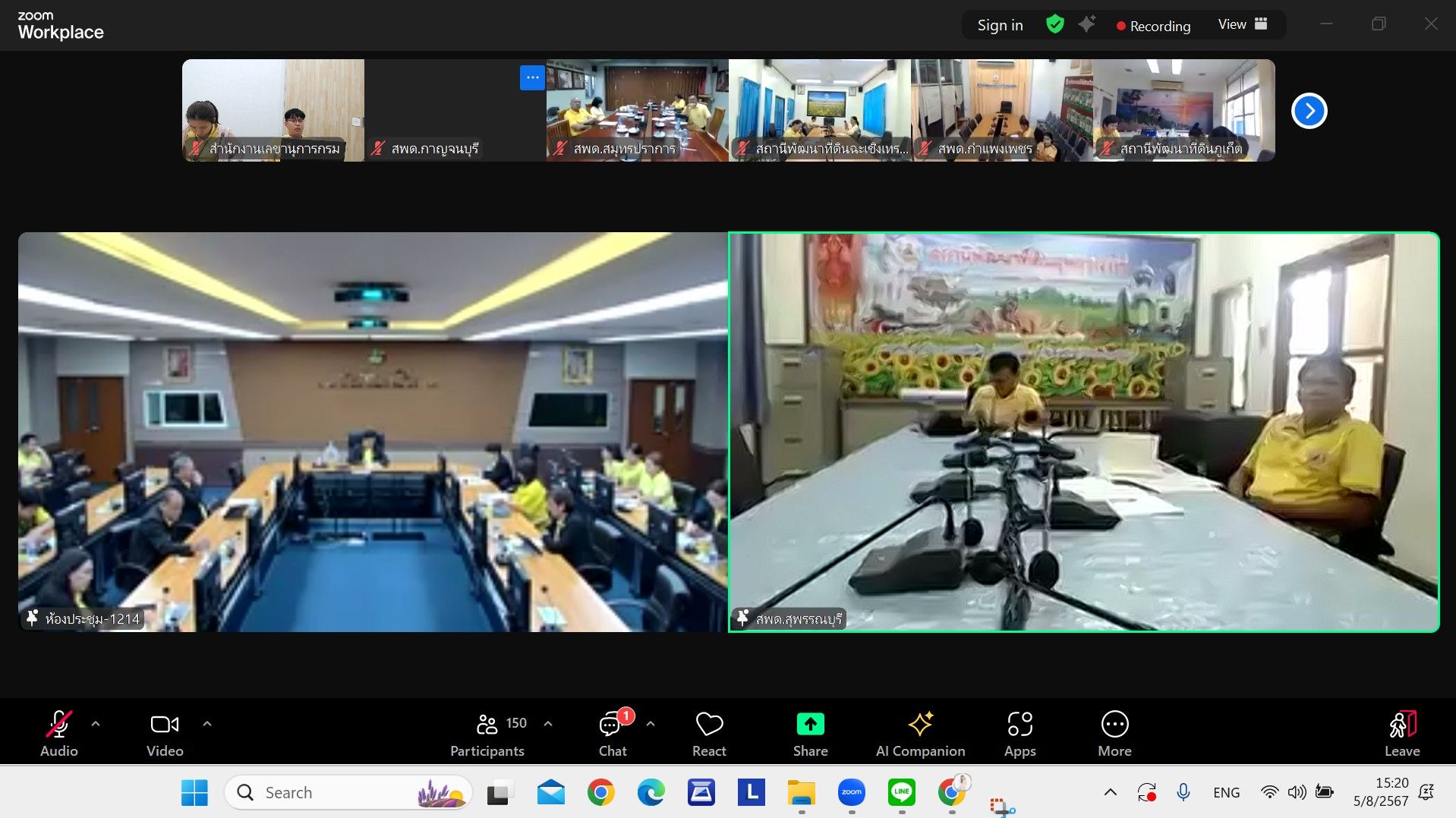
Task: Unmute microphone with the Audio button
Action: [x=58, y=732]
